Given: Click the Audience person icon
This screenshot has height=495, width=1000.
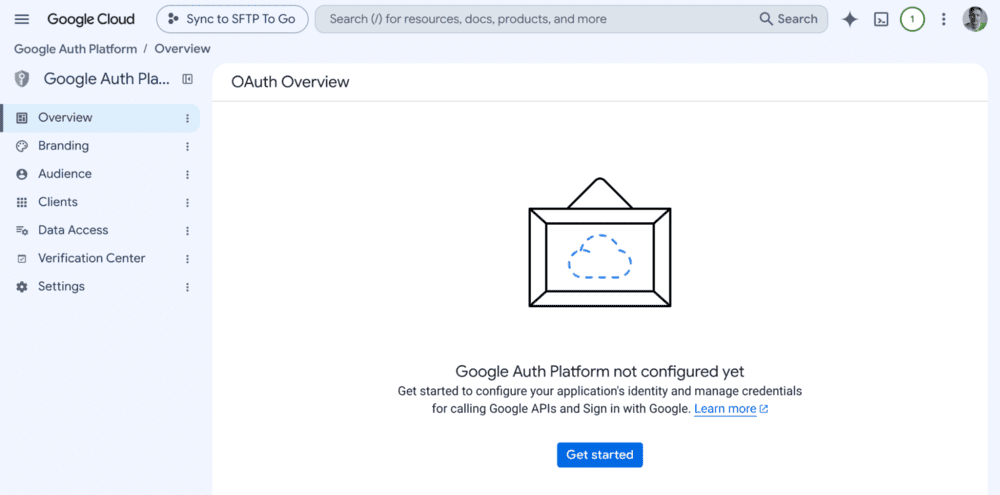Looking at the screenshot, I should coord(22,174).
